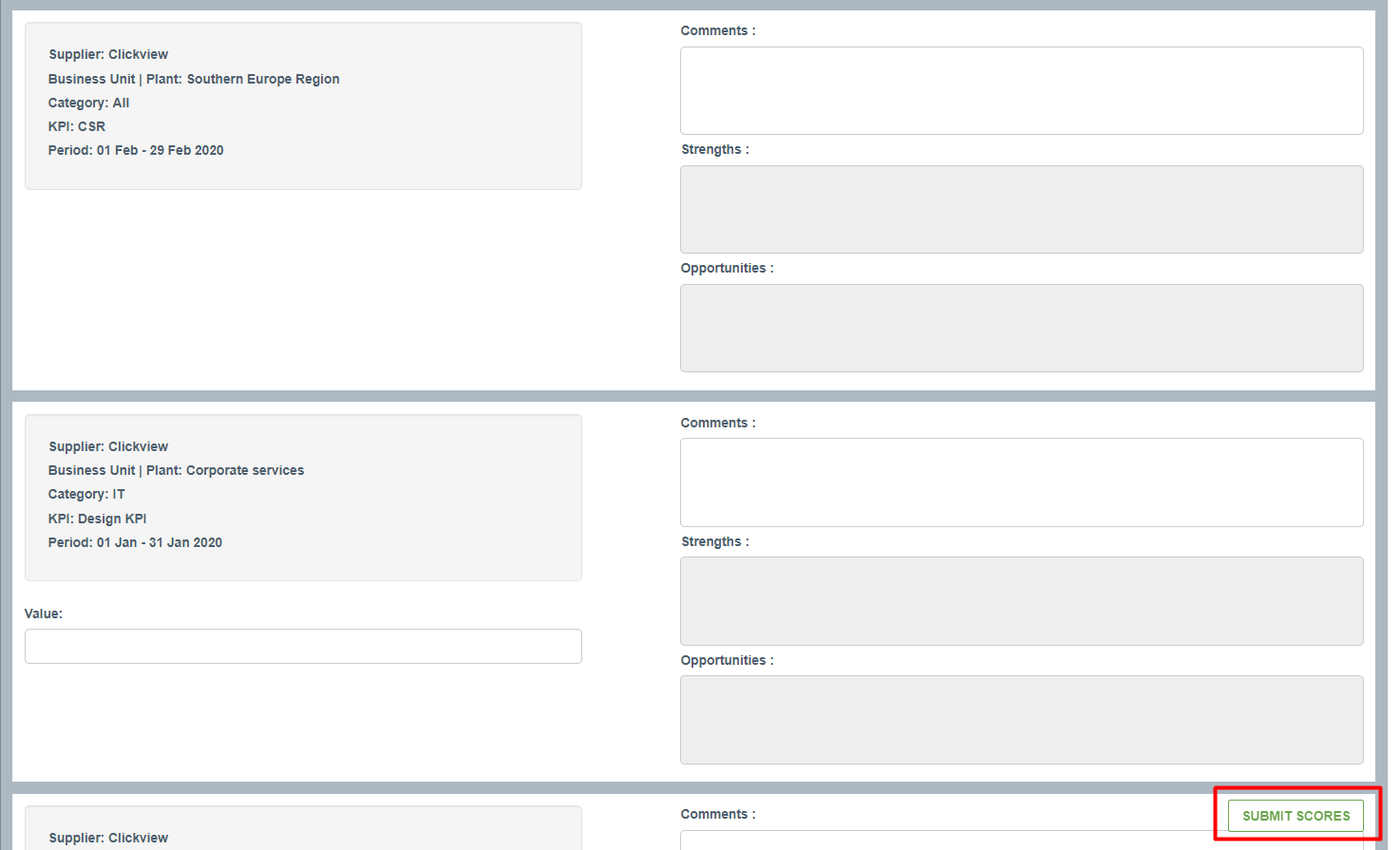Click the 'Value:' label
Image resolution: width=1400 pixels, height=850 pixels.
tap(44, 614)
